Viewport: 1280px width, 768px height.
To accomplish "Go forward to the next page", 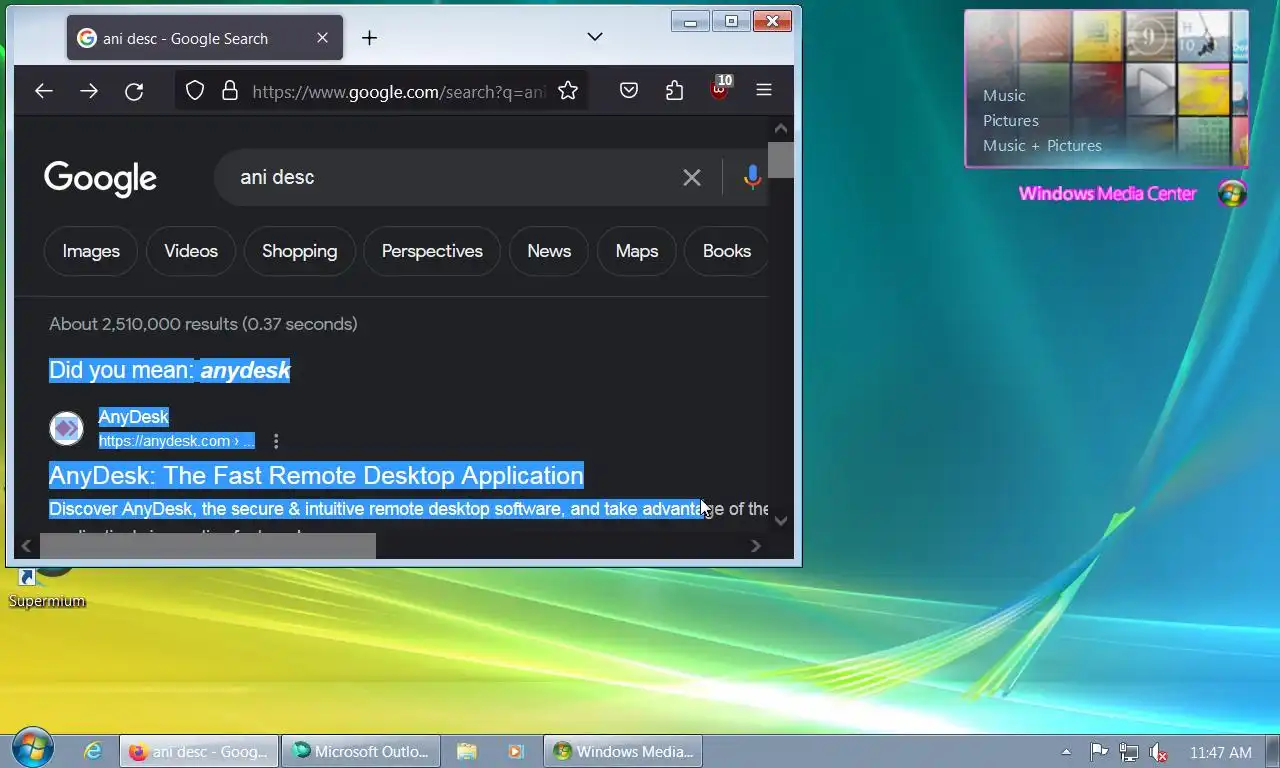I will [89, 91].
